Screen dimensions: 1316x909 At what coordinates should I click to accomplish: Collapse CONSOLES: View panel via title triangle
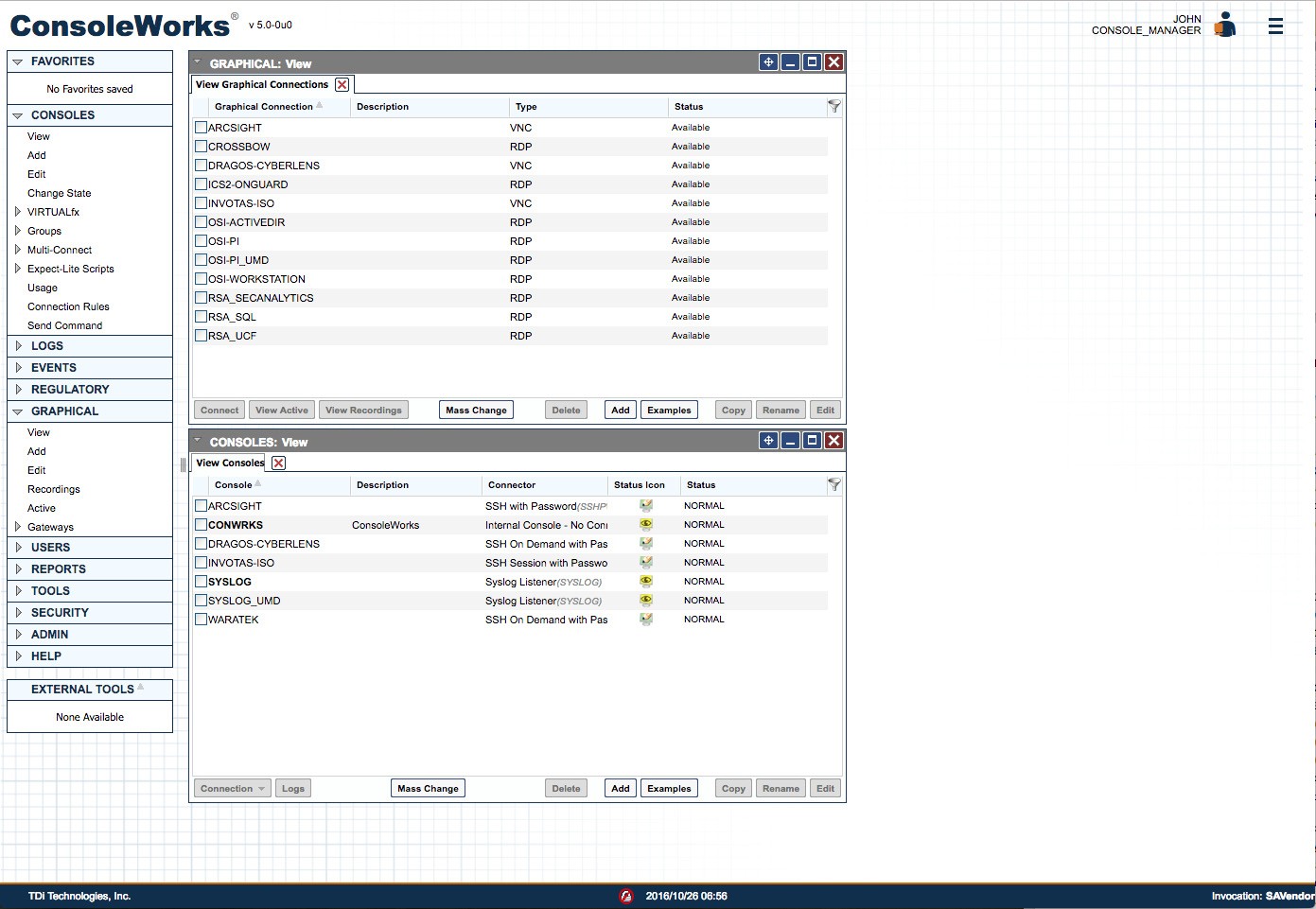click(x=198, y=441)
